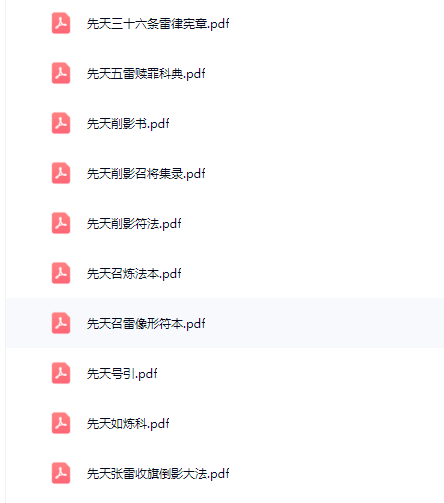The image size is (444, 503).
Task: Open 先天张雷收旗倒影大法.pdf file name
Action: pos(158,474)
